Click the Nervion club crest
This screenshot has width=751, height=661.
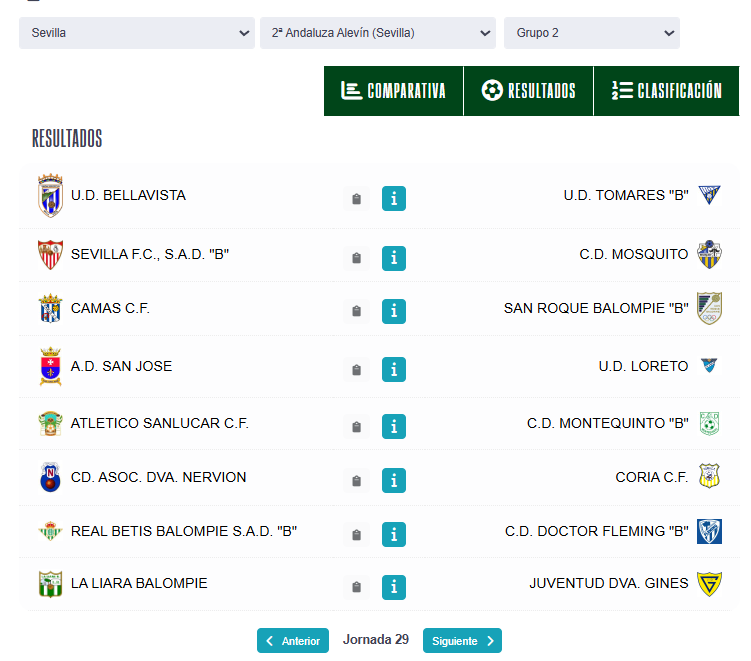(50, 477)
